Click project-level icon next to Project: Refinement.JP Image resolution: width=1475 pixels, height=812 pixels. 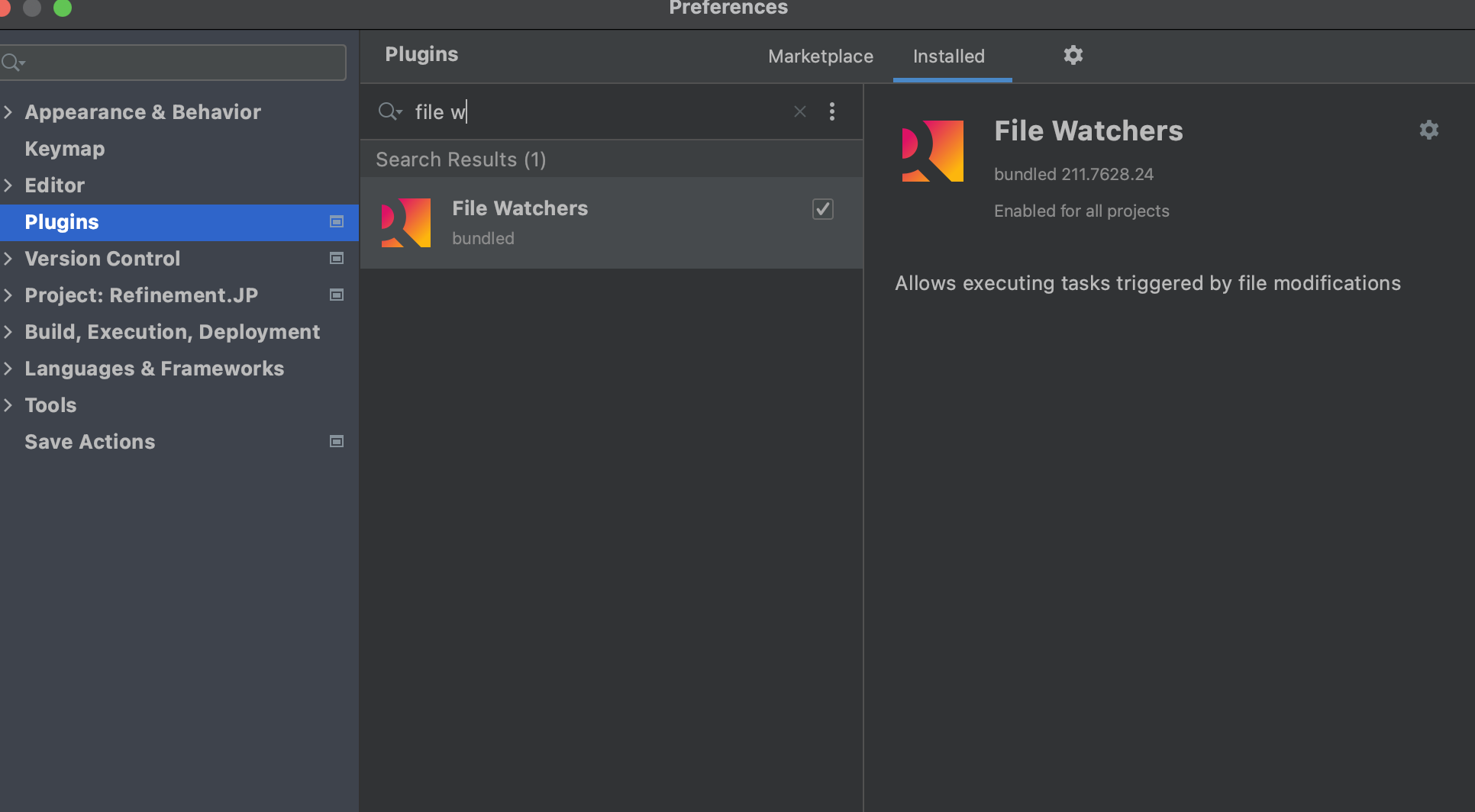[336, 295]
